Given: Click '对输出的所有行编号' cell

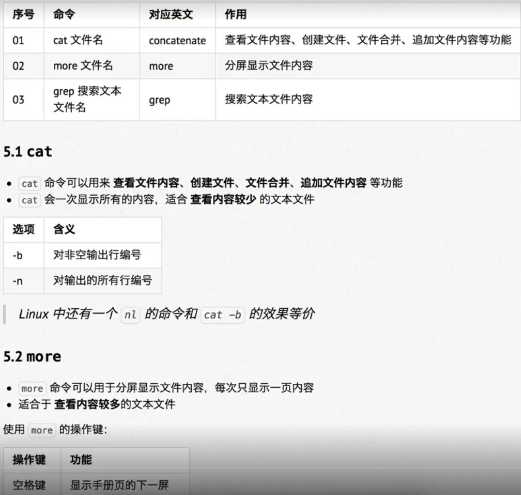Looking at the screenshot, I should tap(102, 281).
